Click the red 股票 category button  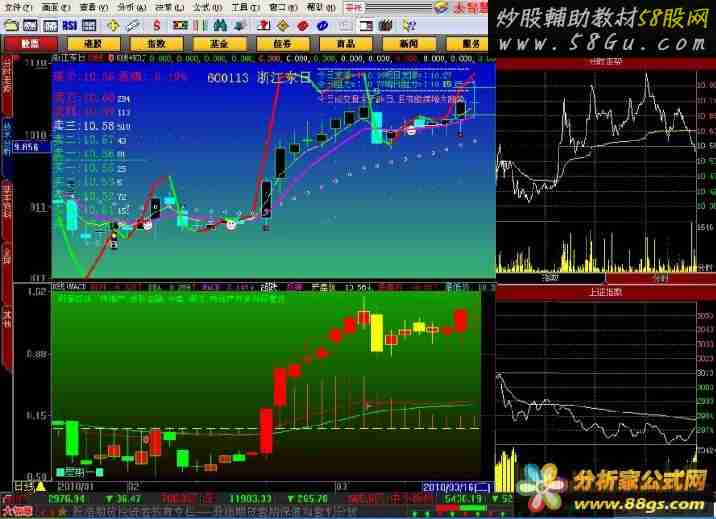[x=31, y=44]
